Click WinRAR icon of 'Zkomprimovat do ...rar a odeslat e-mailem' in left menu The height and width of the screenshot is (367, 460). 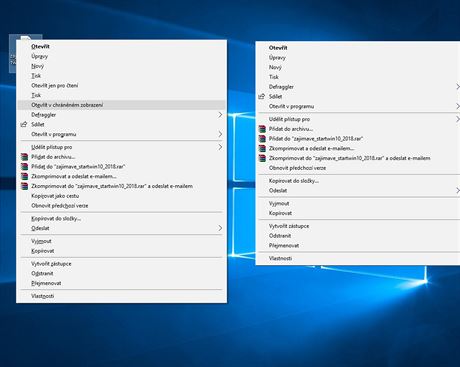coord(24,186)
